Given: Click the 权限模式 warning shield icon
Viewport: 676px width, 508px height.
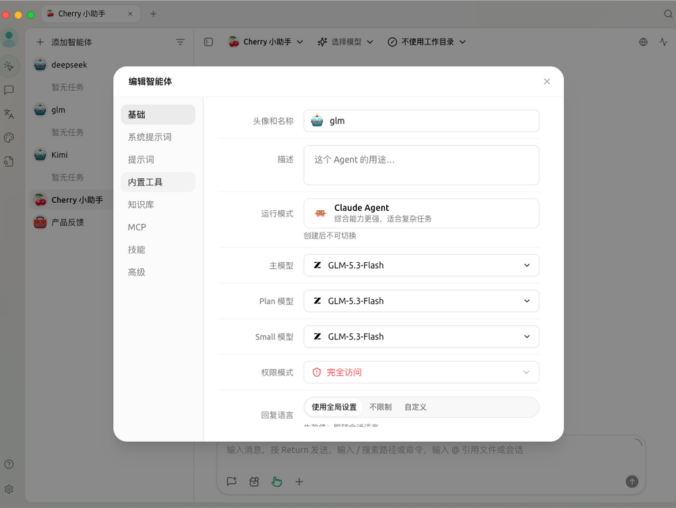Looking at the screenshot, I should 316,372.
